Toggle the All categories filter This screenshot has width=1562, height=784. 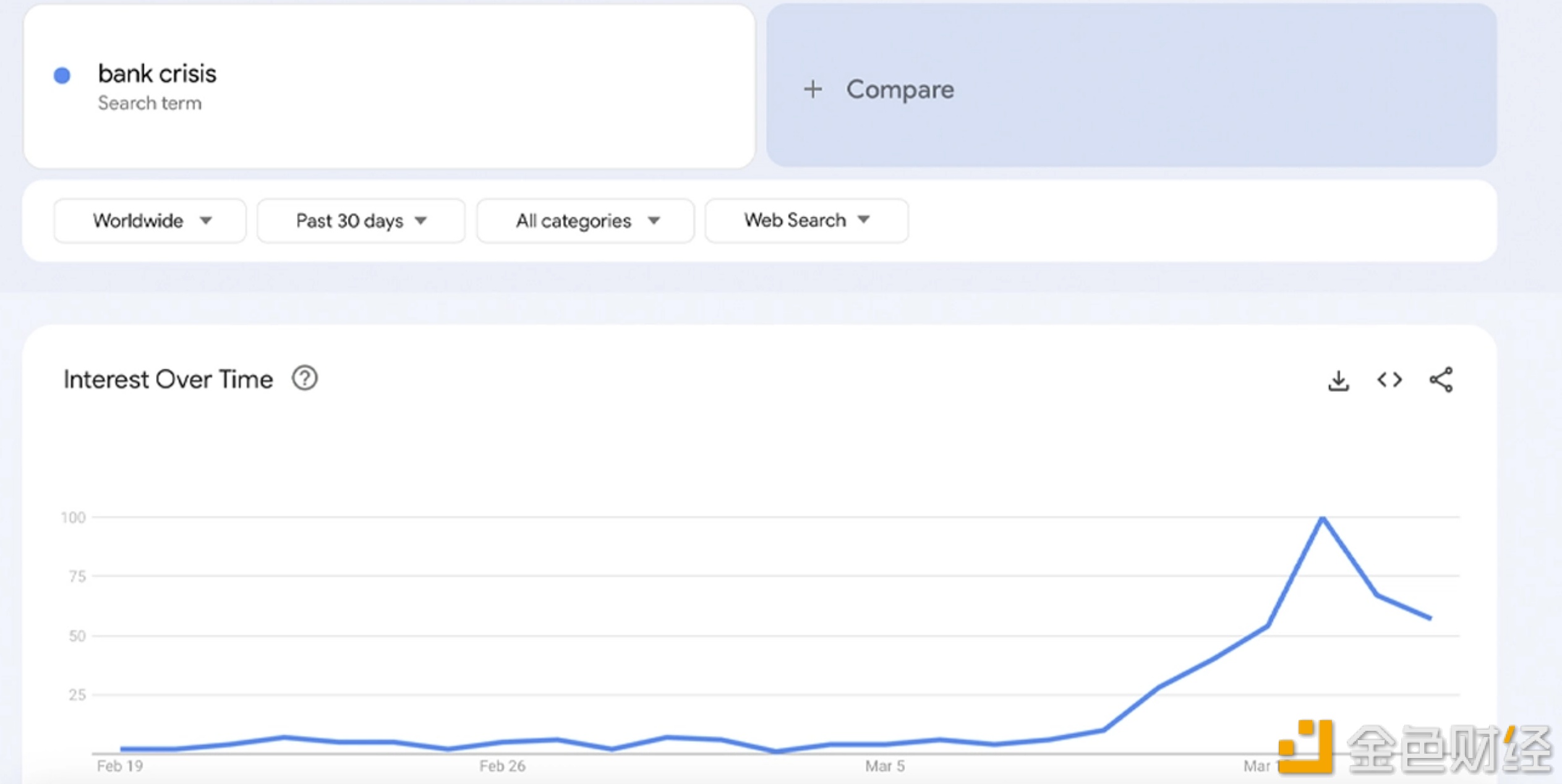coord(584,219)
